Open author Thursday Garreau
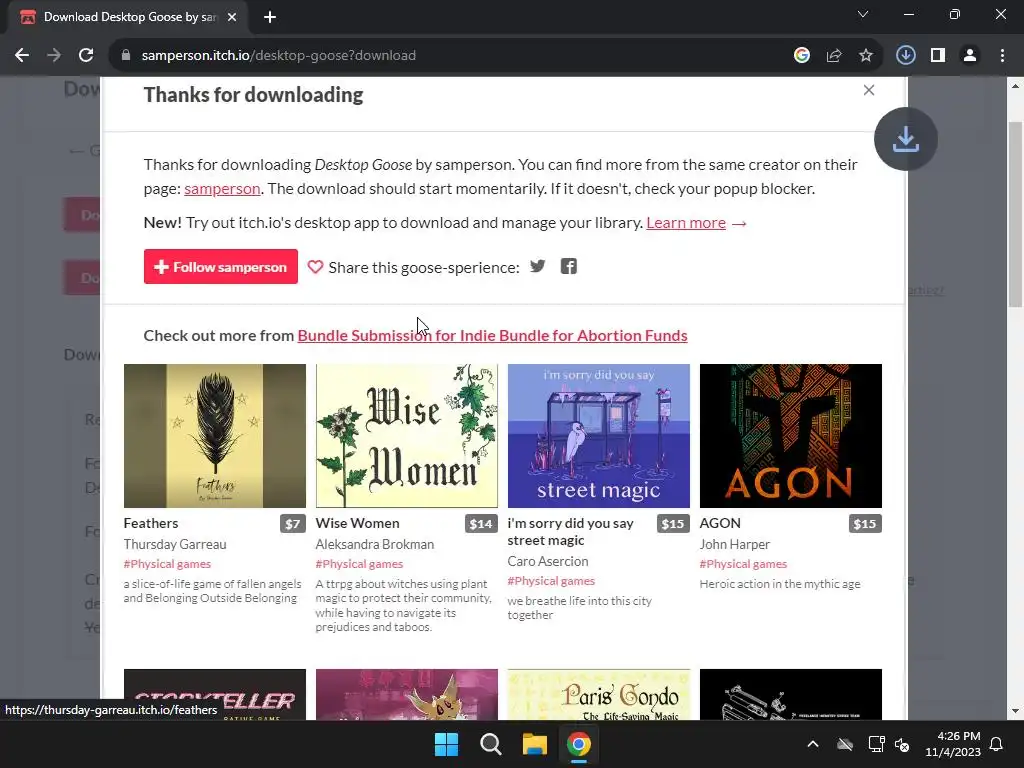Viewport: 1024px width, 768px height. click(x=175, y=544)
